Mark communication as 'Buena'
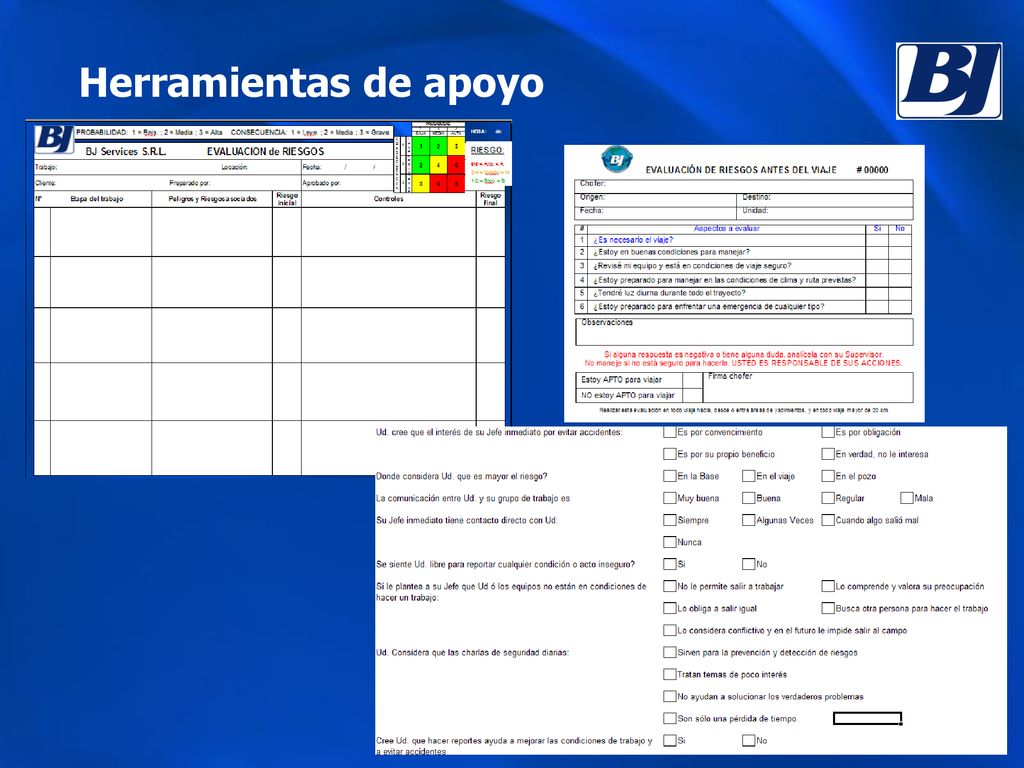The image size is (1024, 768). [748, 498]
